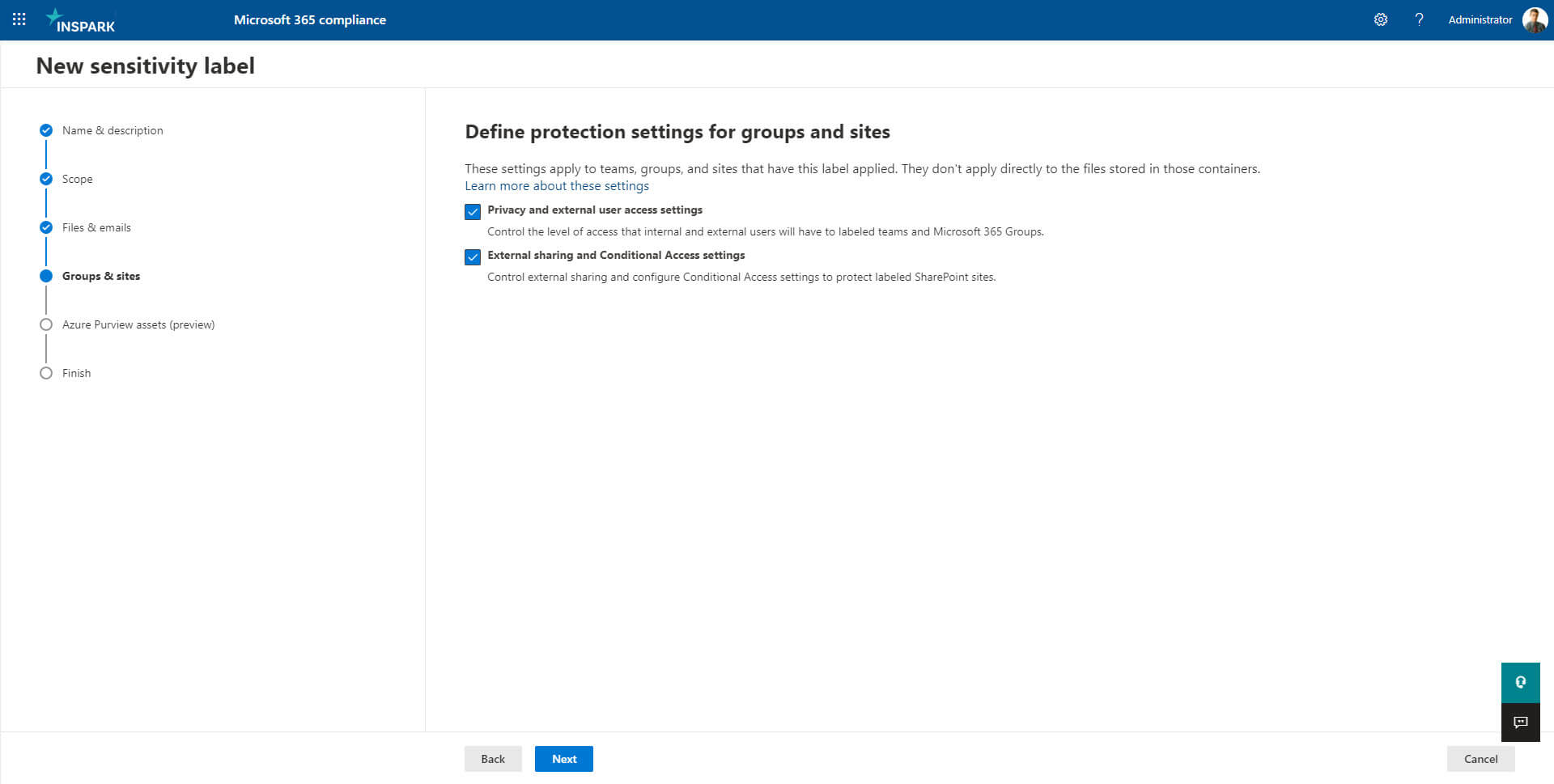Open the settings gear icon
The image size is (1554, 784).
pyautogui.click(x=1381, y=19)
